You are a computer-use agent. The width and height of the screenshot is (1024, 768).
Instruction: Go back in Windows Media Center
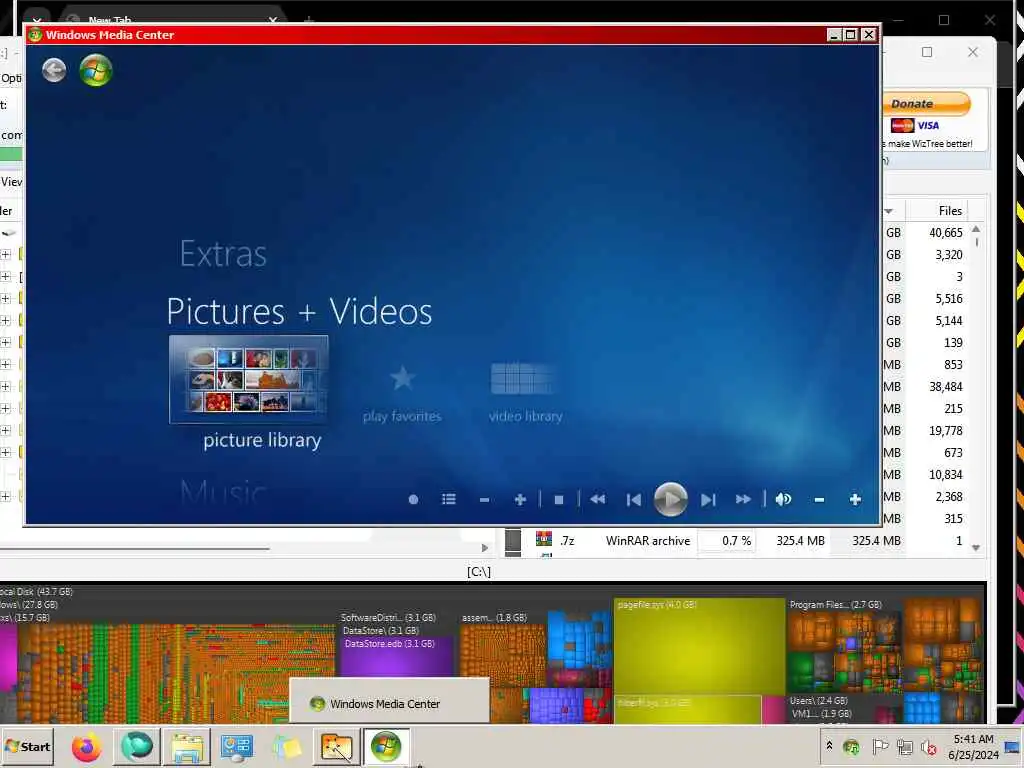click(x=54, y=70)
